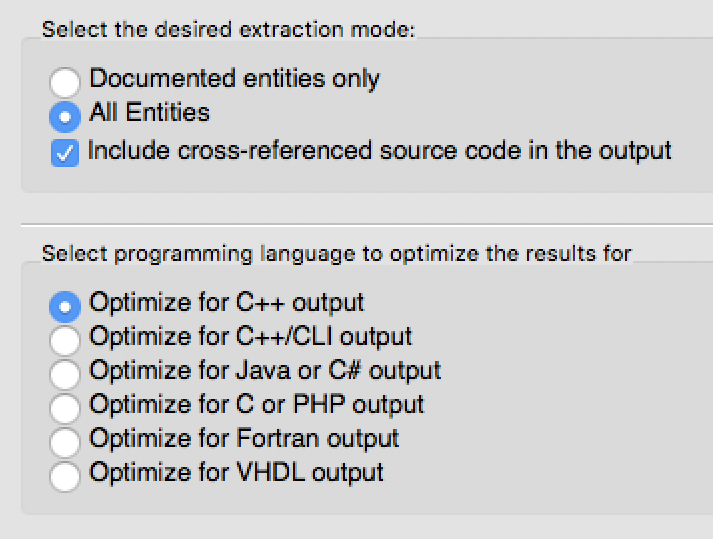Click the 'Optimize for Fortran output' label text
The height and width of the screenshot is (539, 713).
coord(244,438)
